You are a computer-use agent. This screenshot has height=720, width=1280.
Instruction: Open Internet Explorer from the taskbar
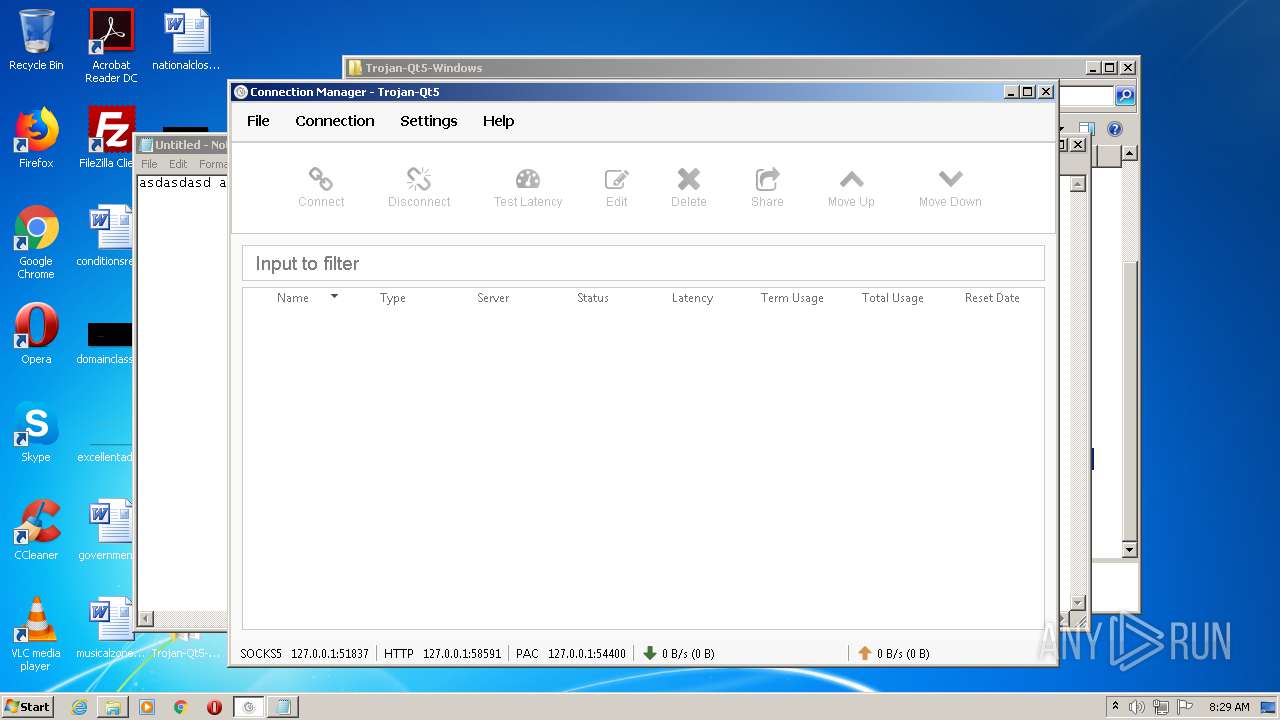point(79,707)
